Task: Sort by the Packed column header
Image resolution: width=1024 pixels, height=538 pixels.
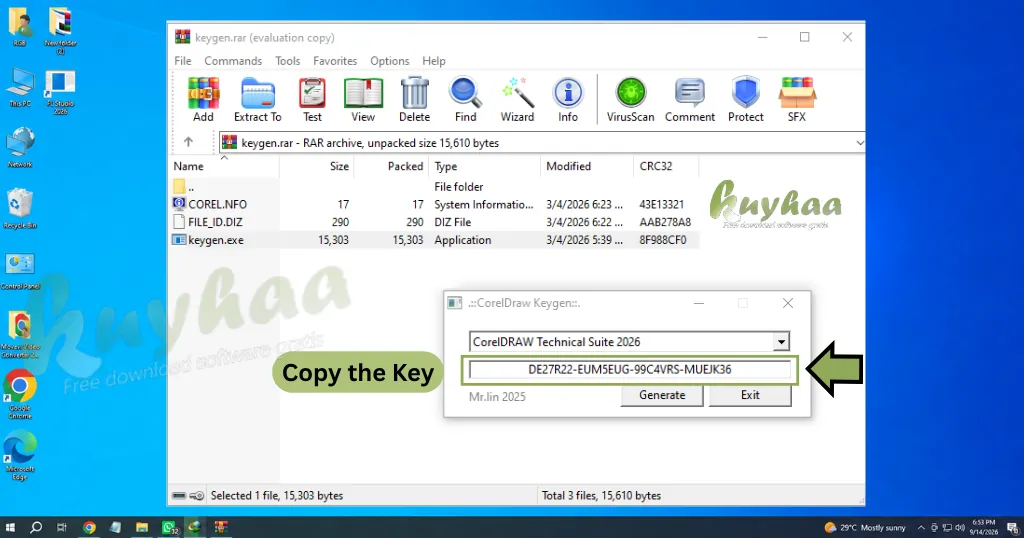Action: [391, 166]
